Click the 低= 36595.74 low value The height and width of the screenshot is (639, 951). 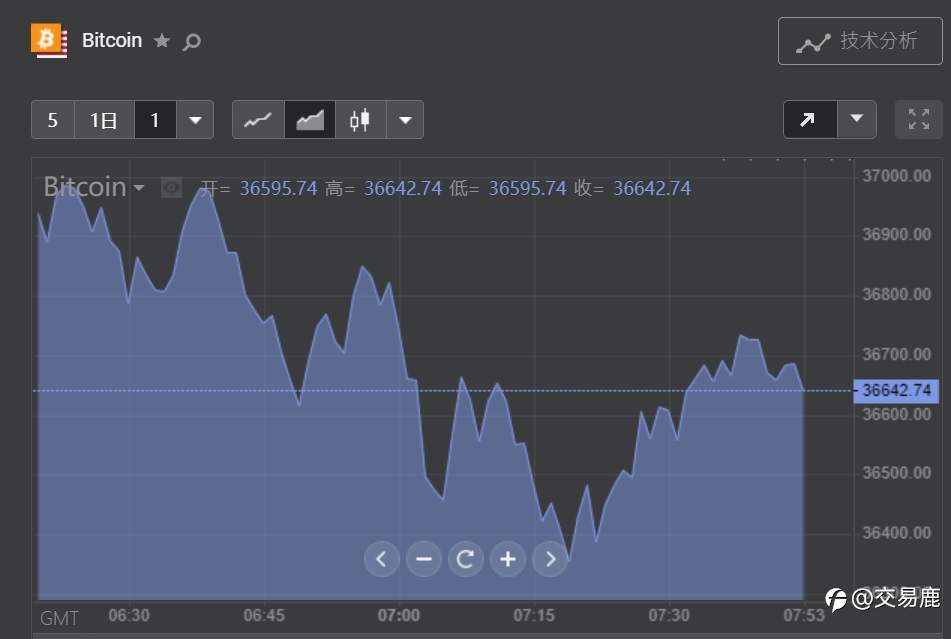[x=508, y=189]
